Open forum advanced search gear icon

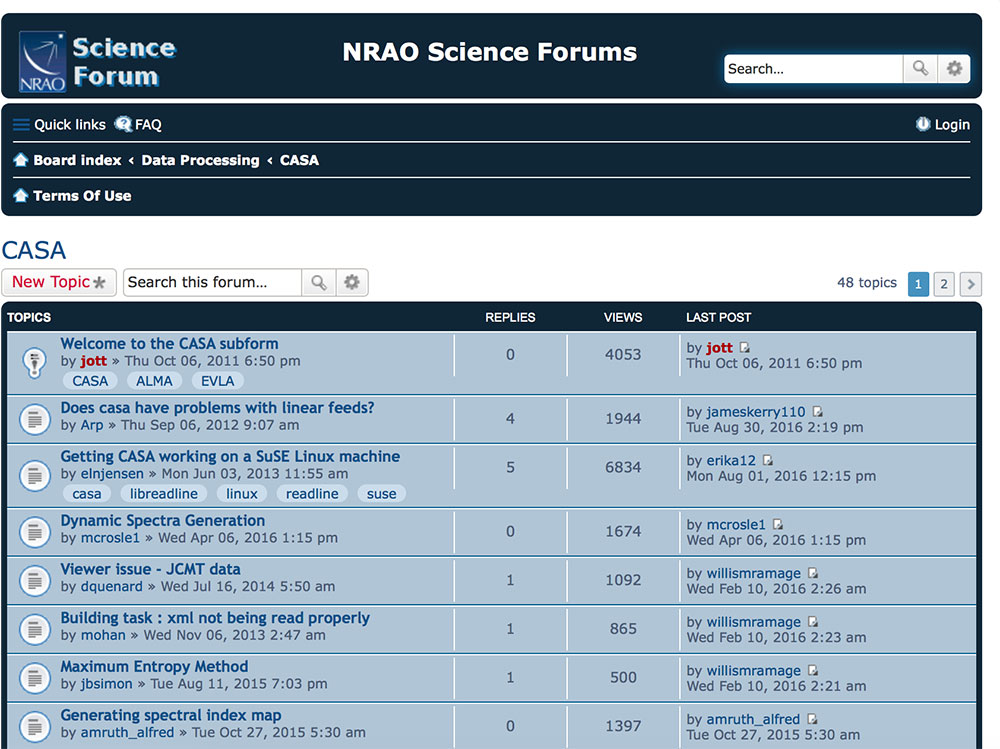351,283
